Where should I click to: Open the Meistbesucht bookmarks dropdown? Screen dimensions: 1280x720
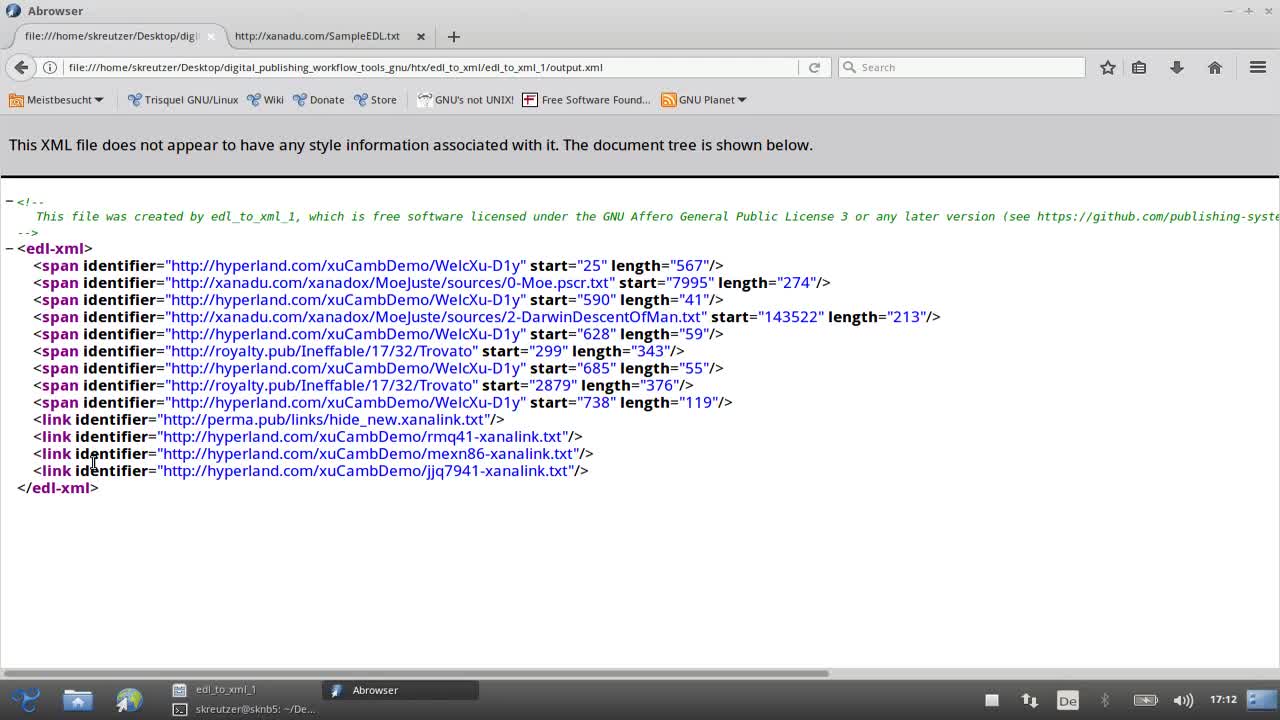pyautogui.click(x=56, y=99)
